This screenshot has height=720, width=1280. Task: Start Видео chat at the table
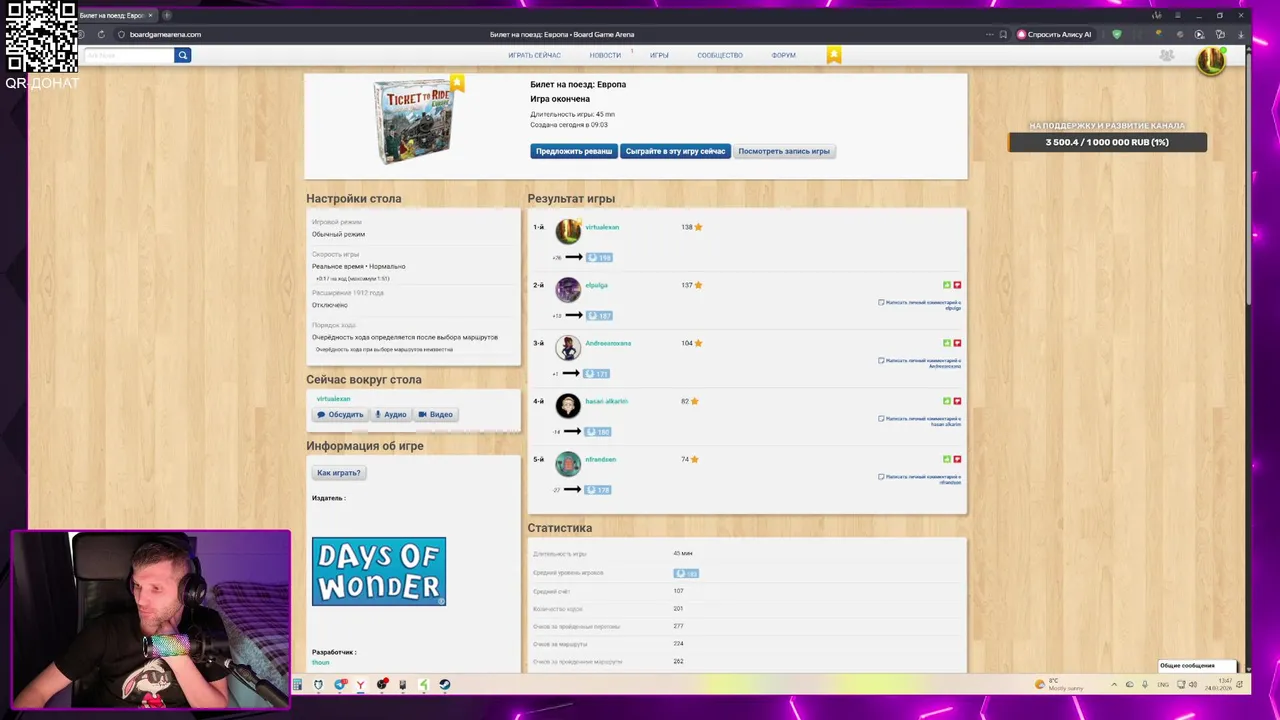point(435,414)
